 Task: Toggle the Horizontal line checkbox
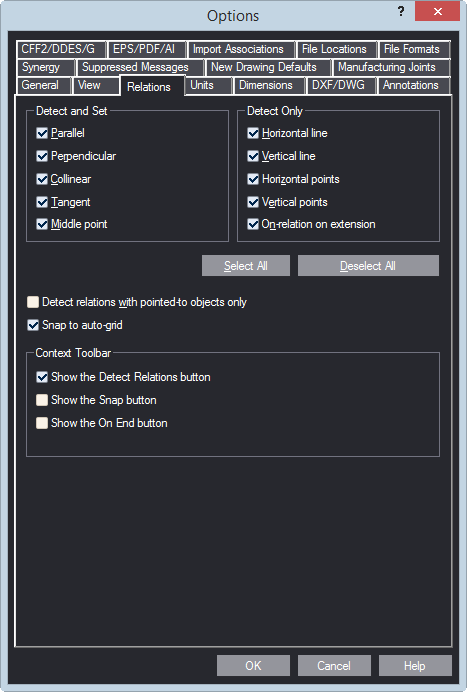coord(253,133)
